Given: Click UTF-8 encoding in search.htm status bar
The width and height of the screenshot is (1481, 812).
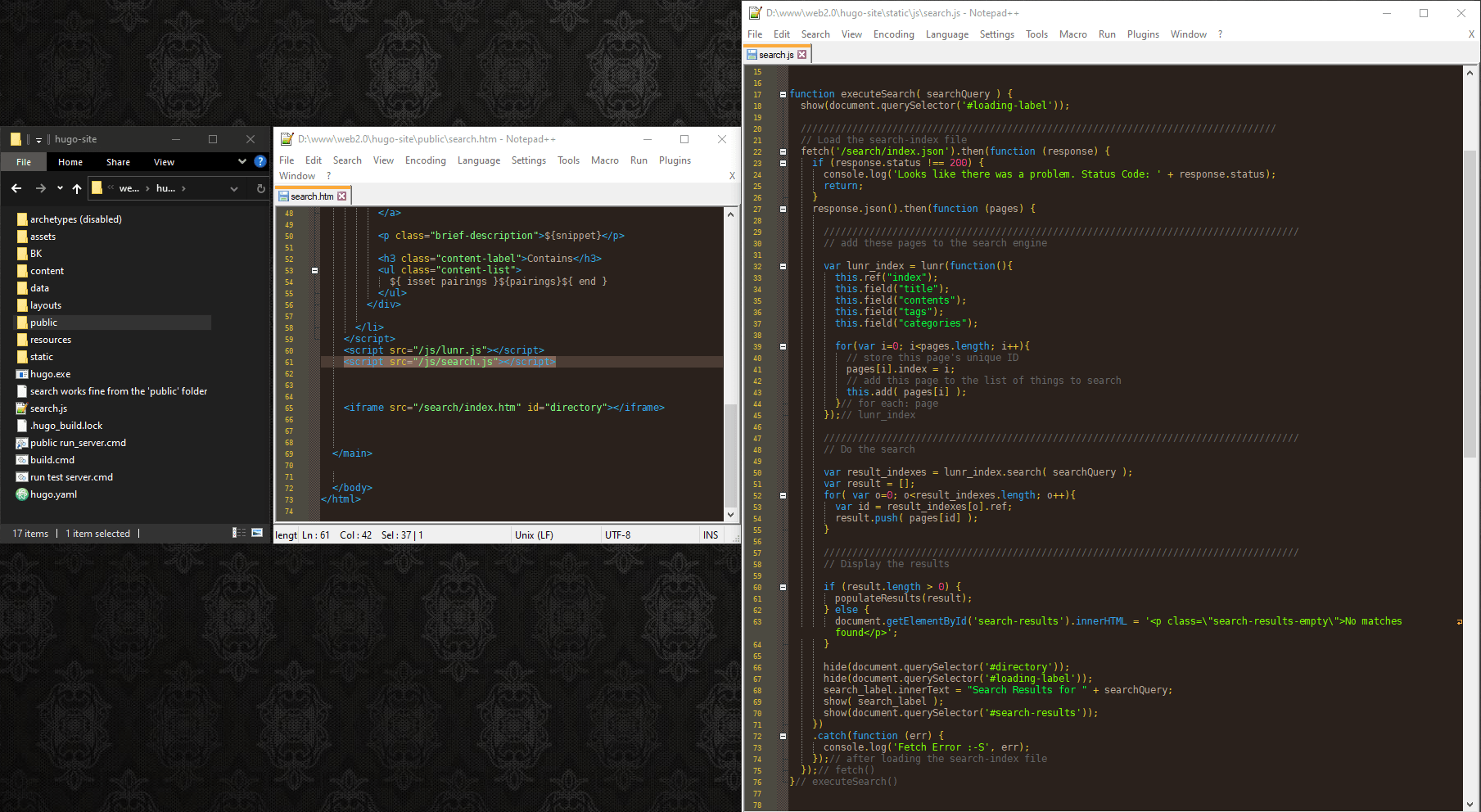Looking at the screenshot, I should click(x=617, y=535).
